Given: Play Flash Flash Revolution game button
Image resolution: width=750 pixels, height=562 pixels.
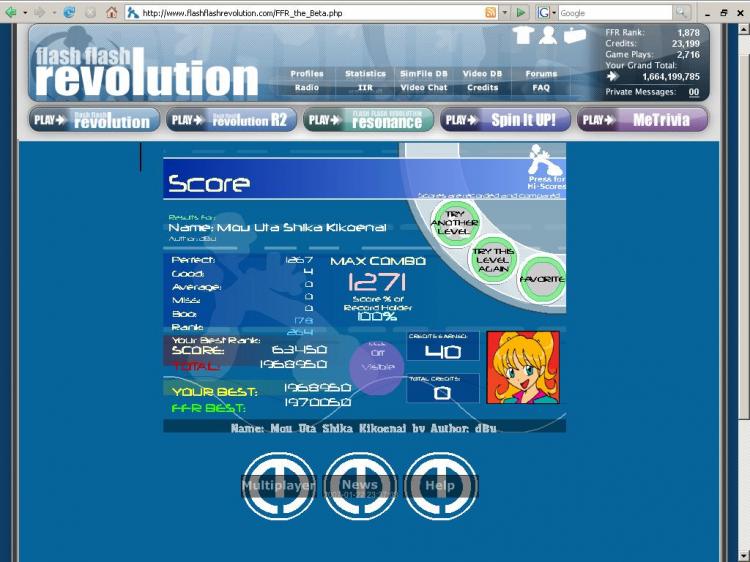Looking at the screenshot, I should pos(94,120).
